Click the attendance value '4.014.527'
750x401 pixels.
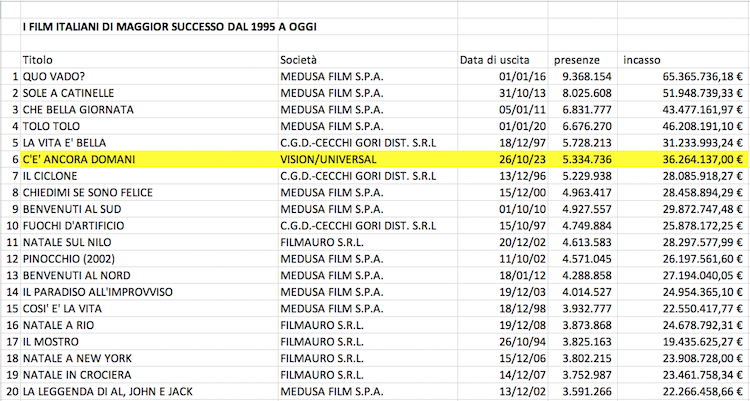click(x=587, y=292)
